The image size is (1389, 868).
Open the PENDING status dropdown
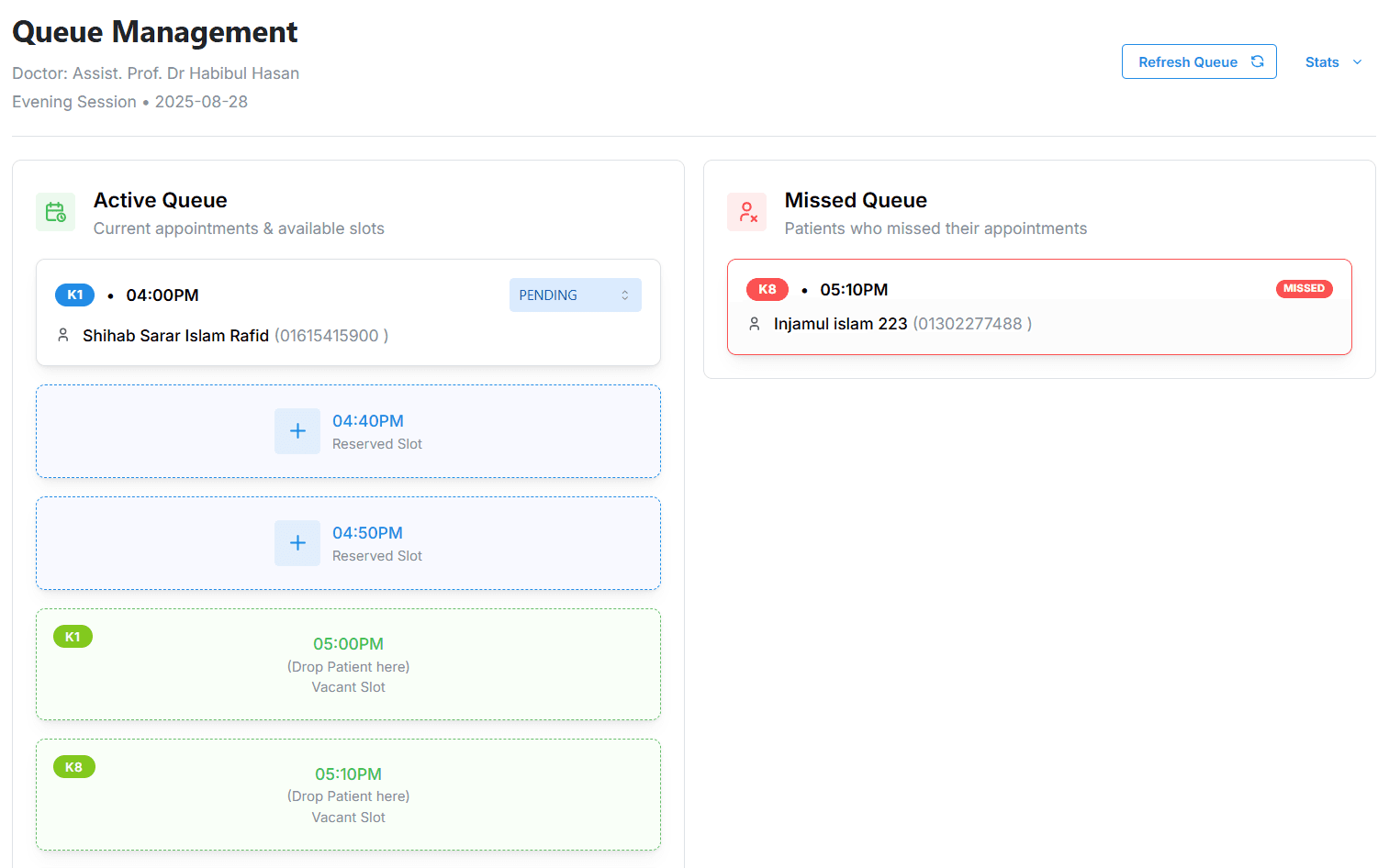pyautogui.click(x=575, y=295)
